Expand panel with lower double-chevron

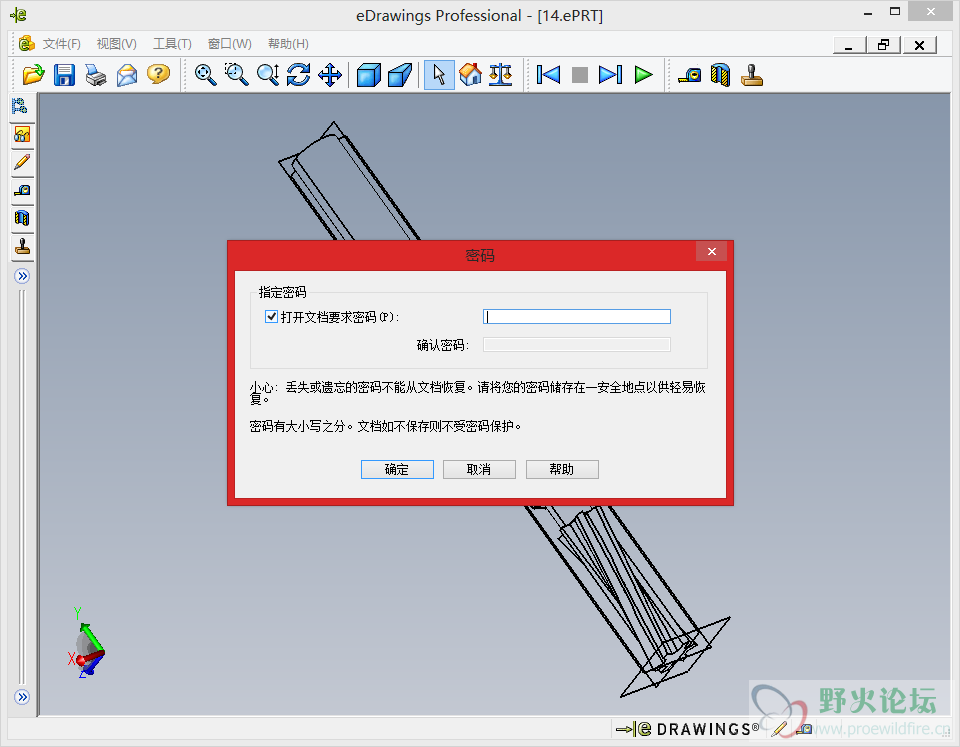click(22, 697)
